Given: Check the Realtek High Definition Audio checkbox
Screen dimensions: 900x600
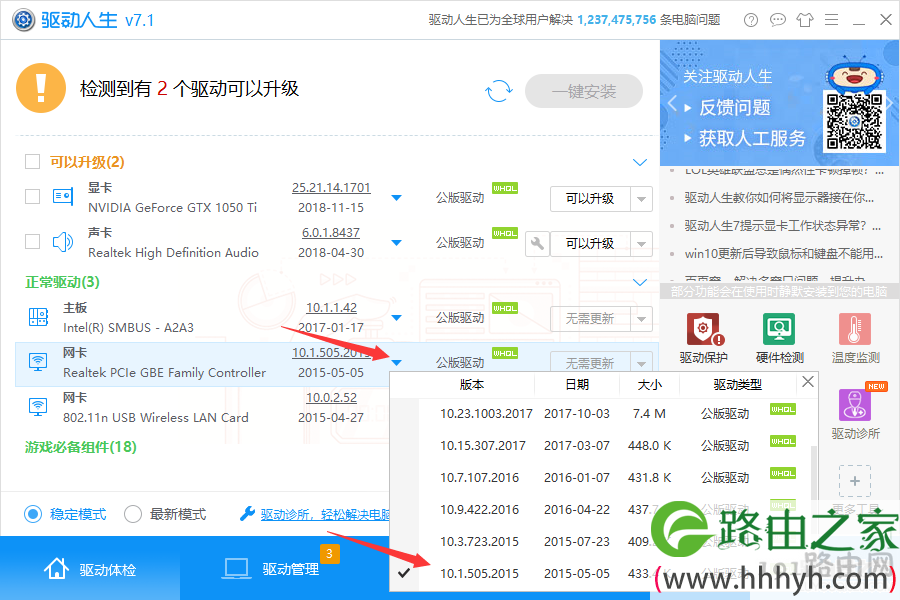Looking at the screenshot, I should (x=33, y=242).
